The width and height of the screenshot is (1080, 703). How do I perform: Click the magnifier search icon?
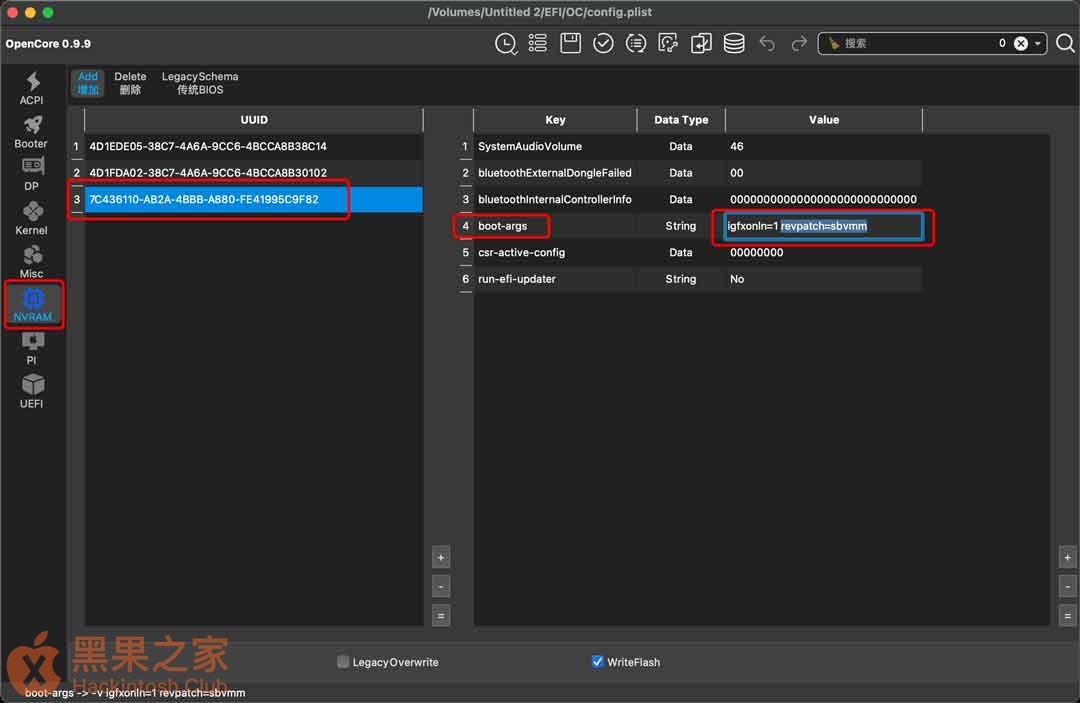click(1065, 43)
